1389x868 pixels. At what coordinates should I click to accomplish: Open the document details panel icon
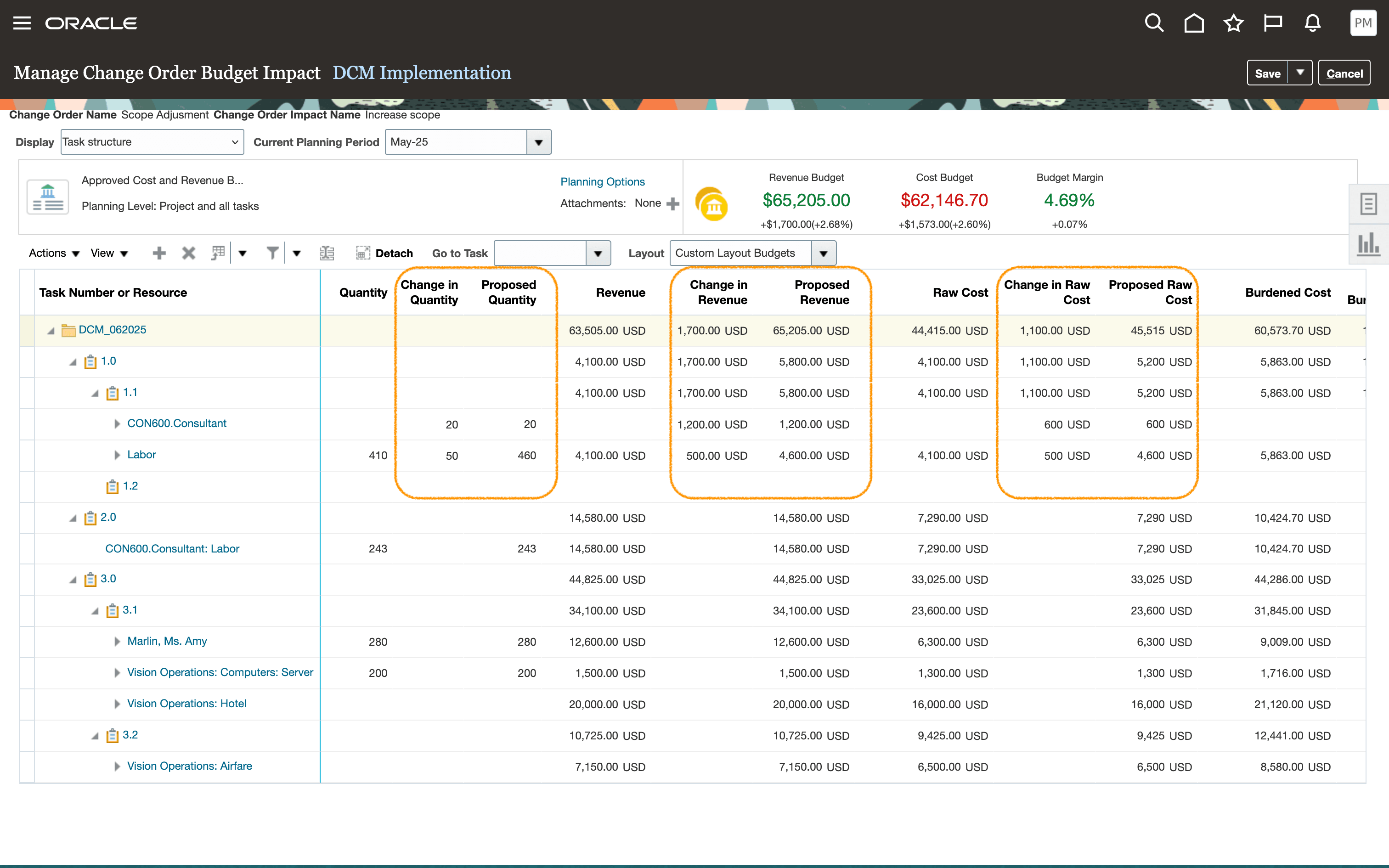click(x=1370, y=203)
